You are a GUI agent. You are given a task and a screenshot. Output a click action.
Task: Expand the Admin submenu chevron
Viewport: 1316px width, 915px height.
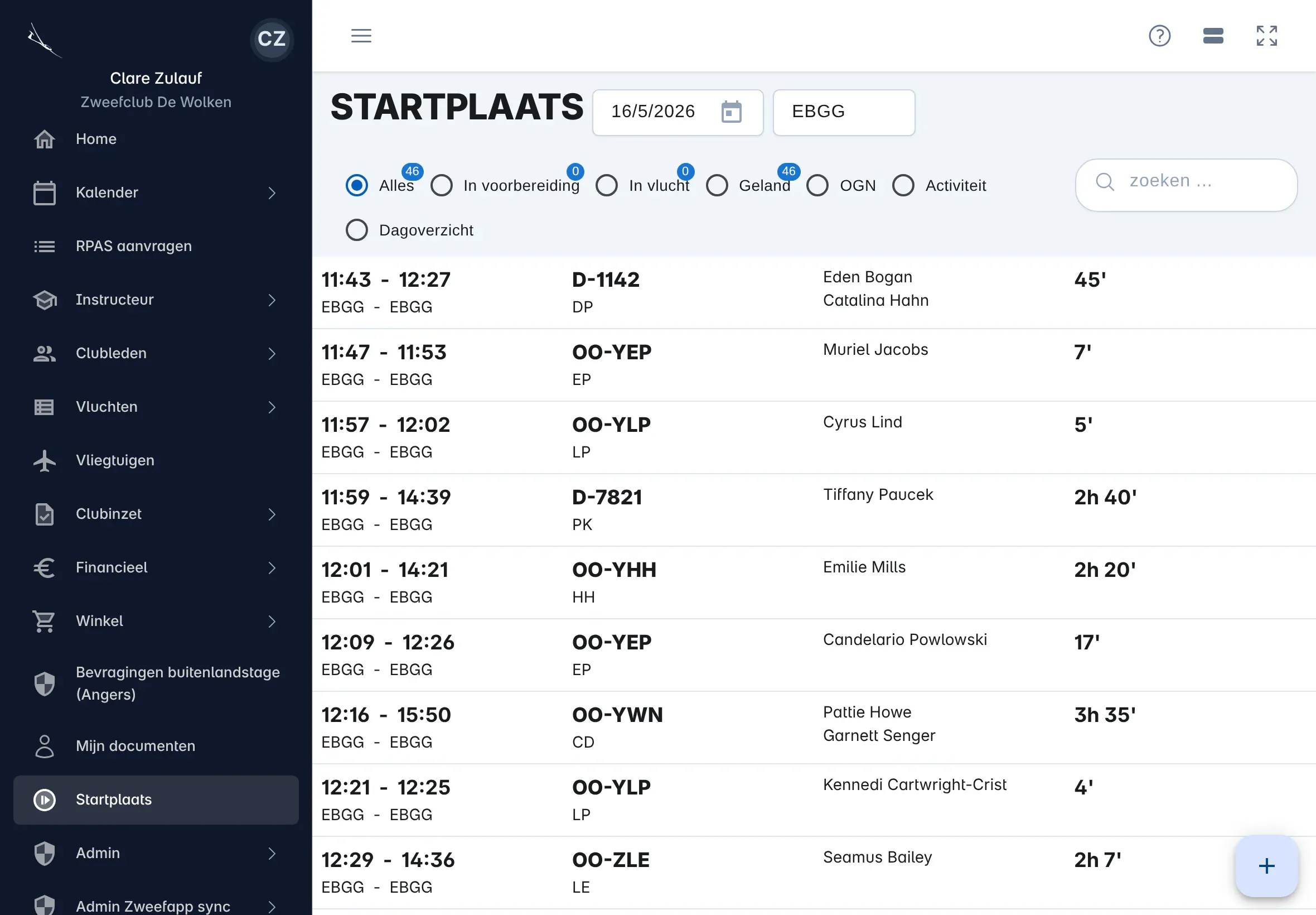tap(272, 854)
